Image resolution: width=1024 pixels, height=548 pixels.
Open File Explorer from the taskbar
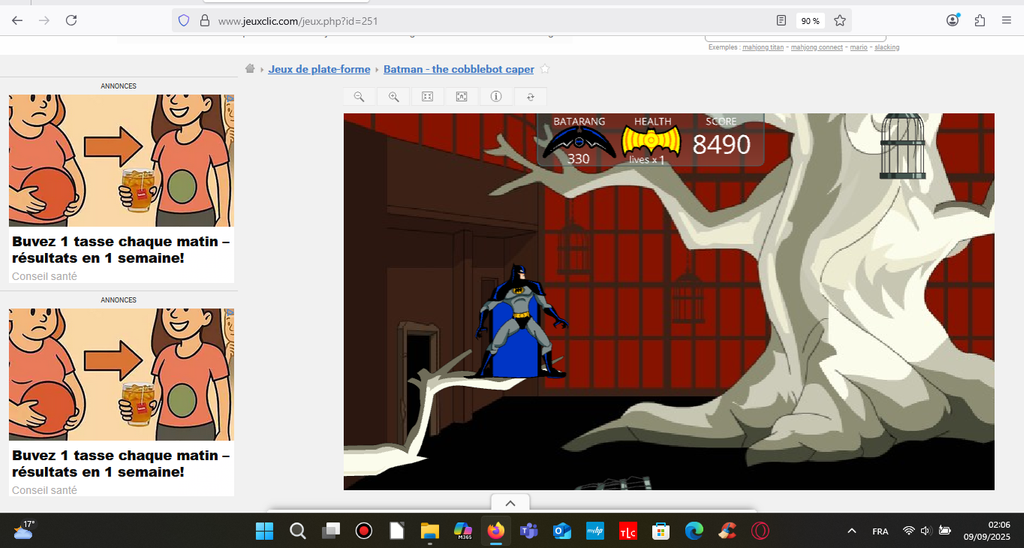[430, 531]
